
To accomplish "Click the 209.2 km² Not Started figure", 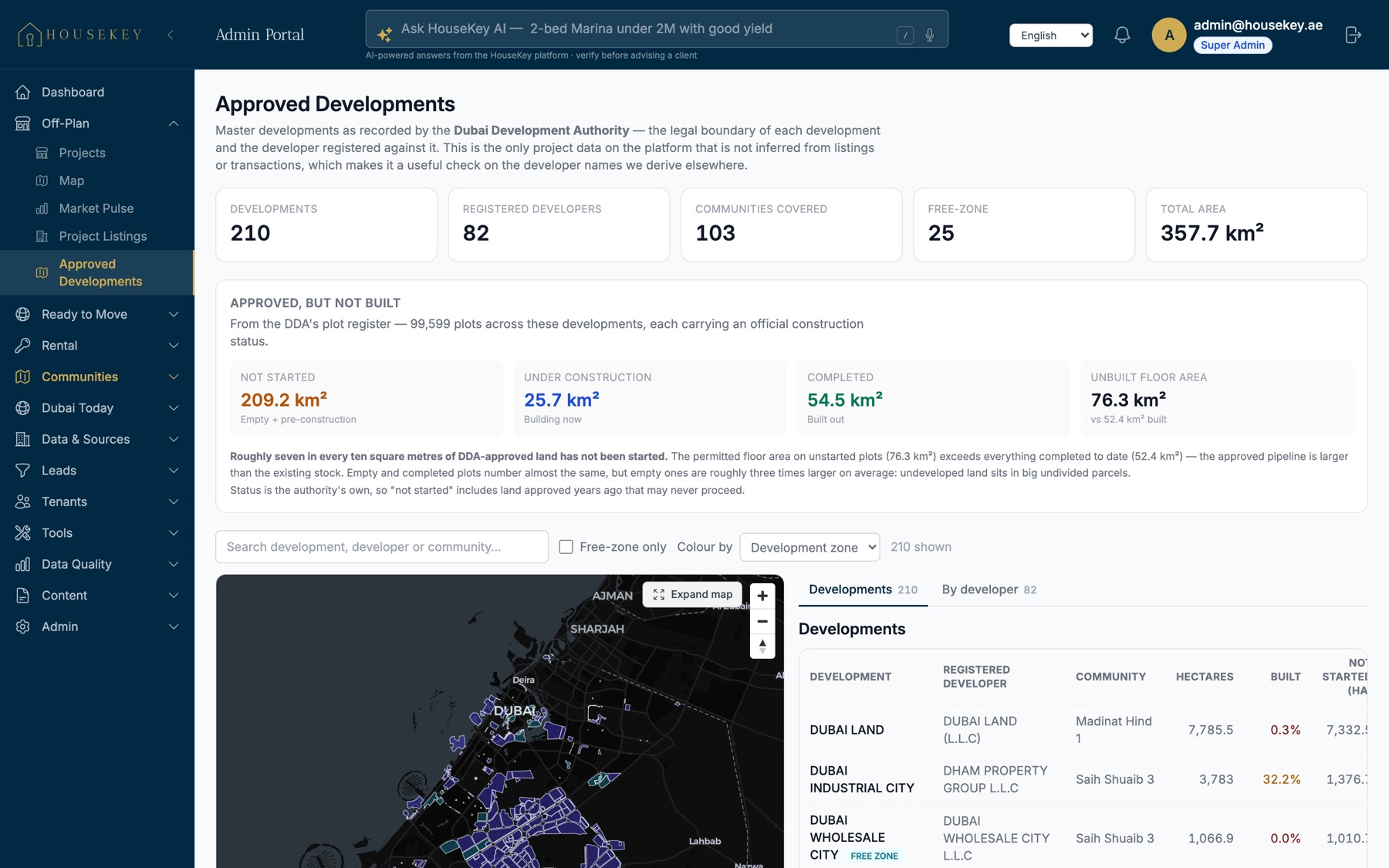I will [284, 400].
